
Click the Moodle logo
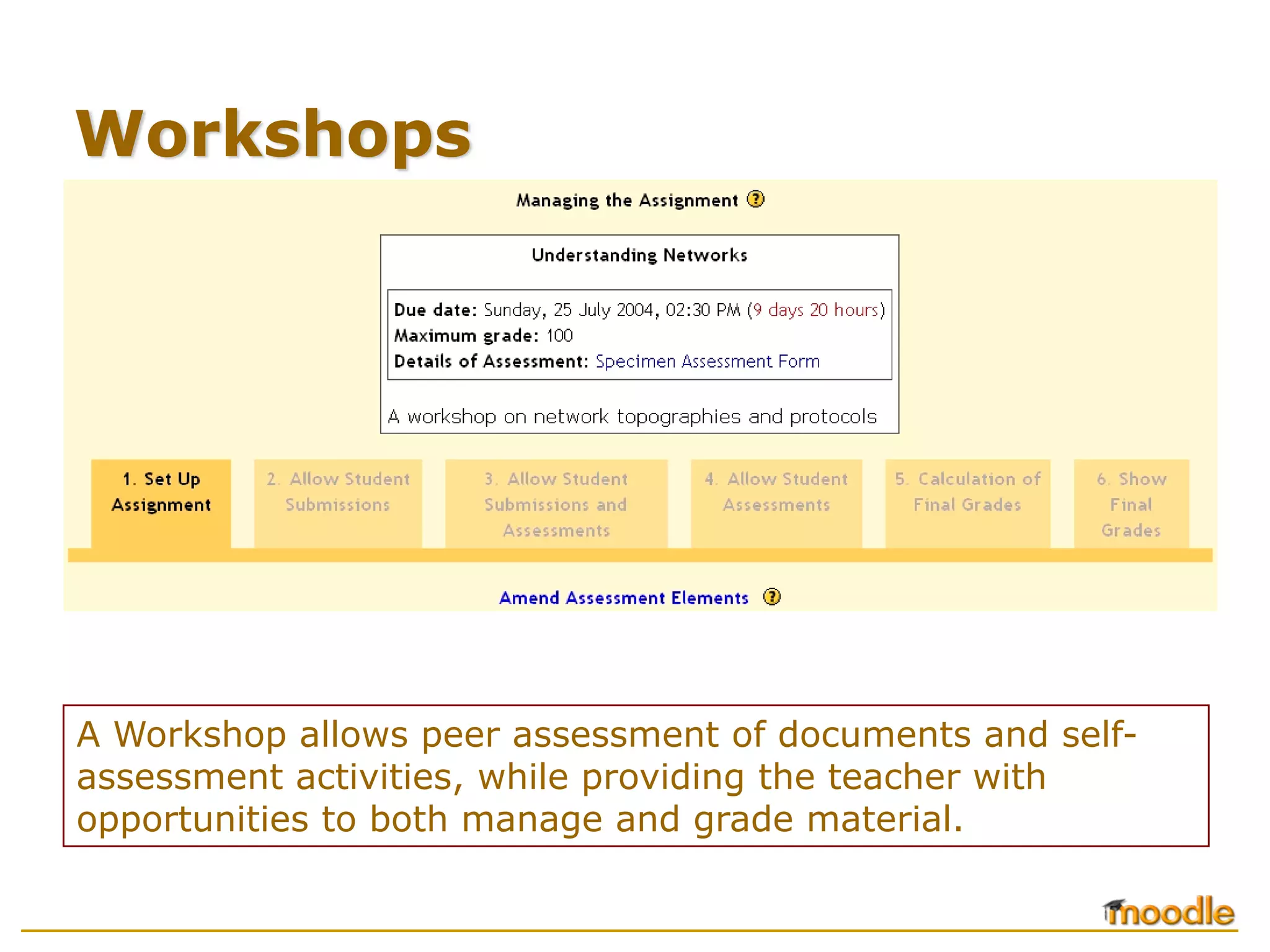pyautogui.click(x=1168, y=912)
